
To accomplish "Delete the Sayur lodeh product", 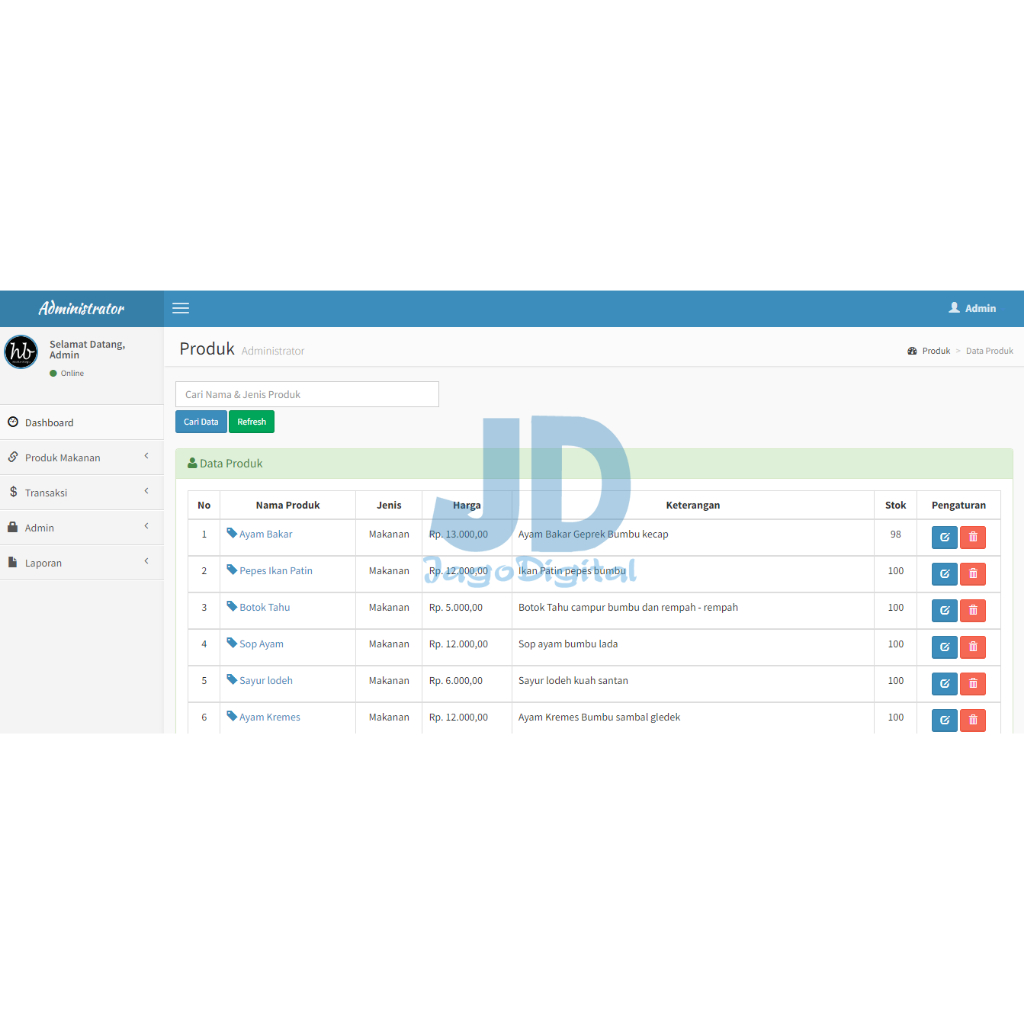I will coord(973,684).
